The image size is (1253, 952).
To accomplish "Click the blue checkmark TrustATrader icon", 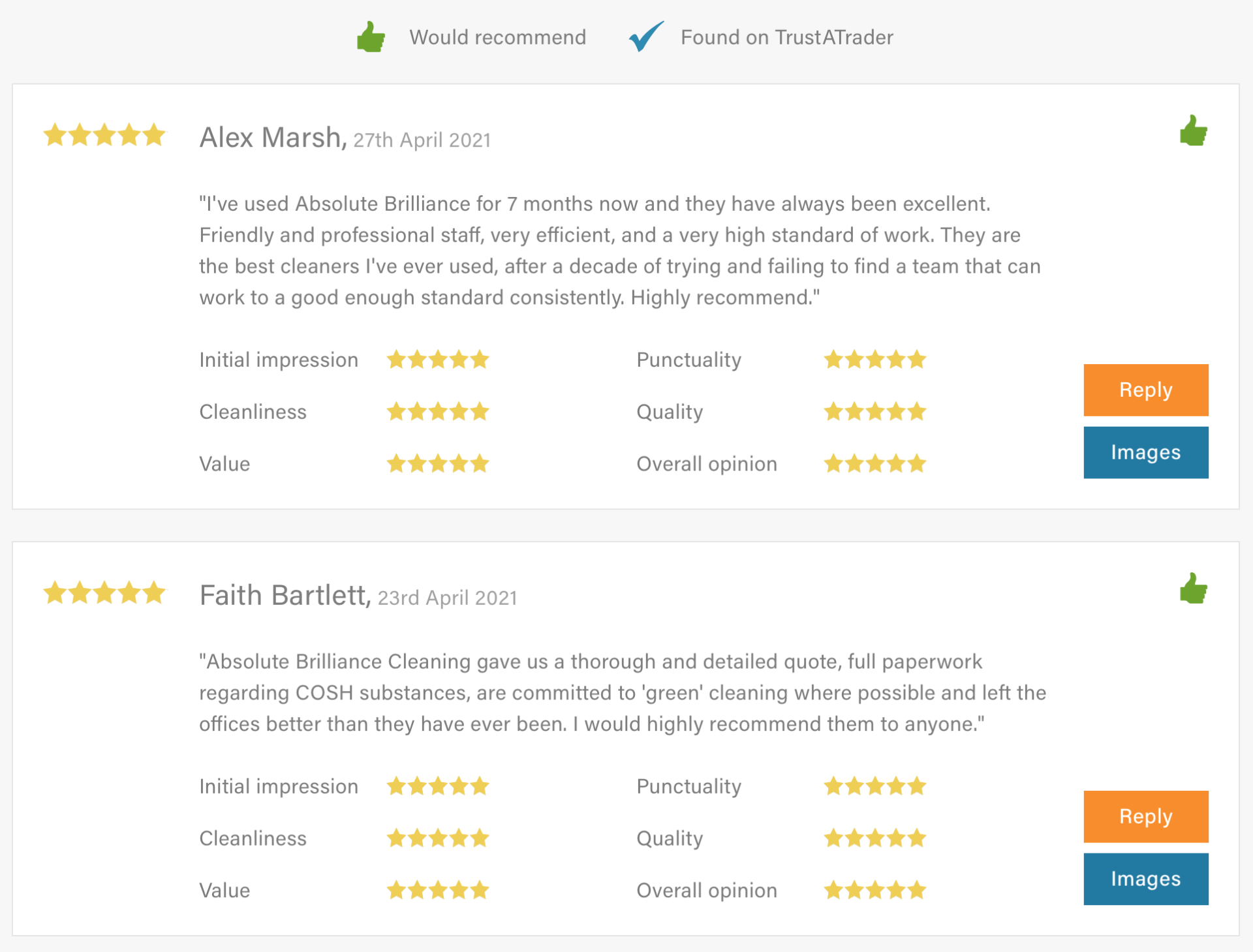I will tap(646, 36).
